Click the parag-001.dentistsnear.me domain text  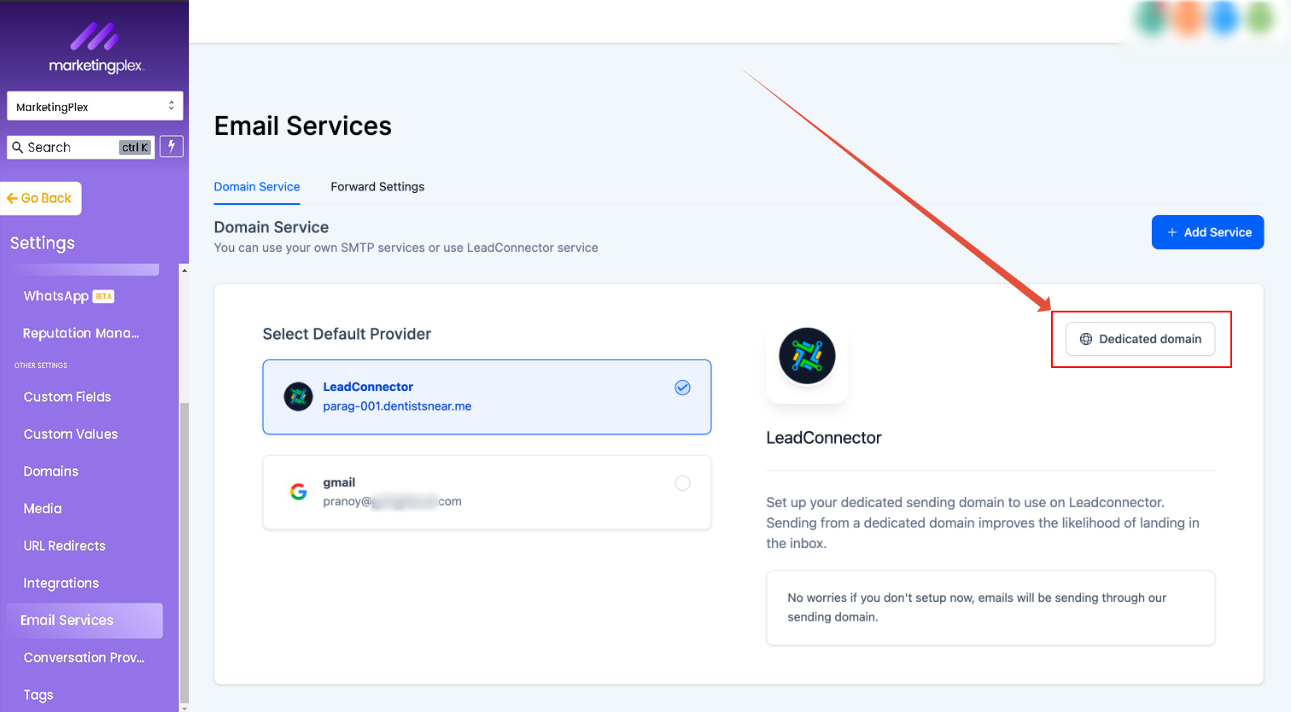pos(397,406)
